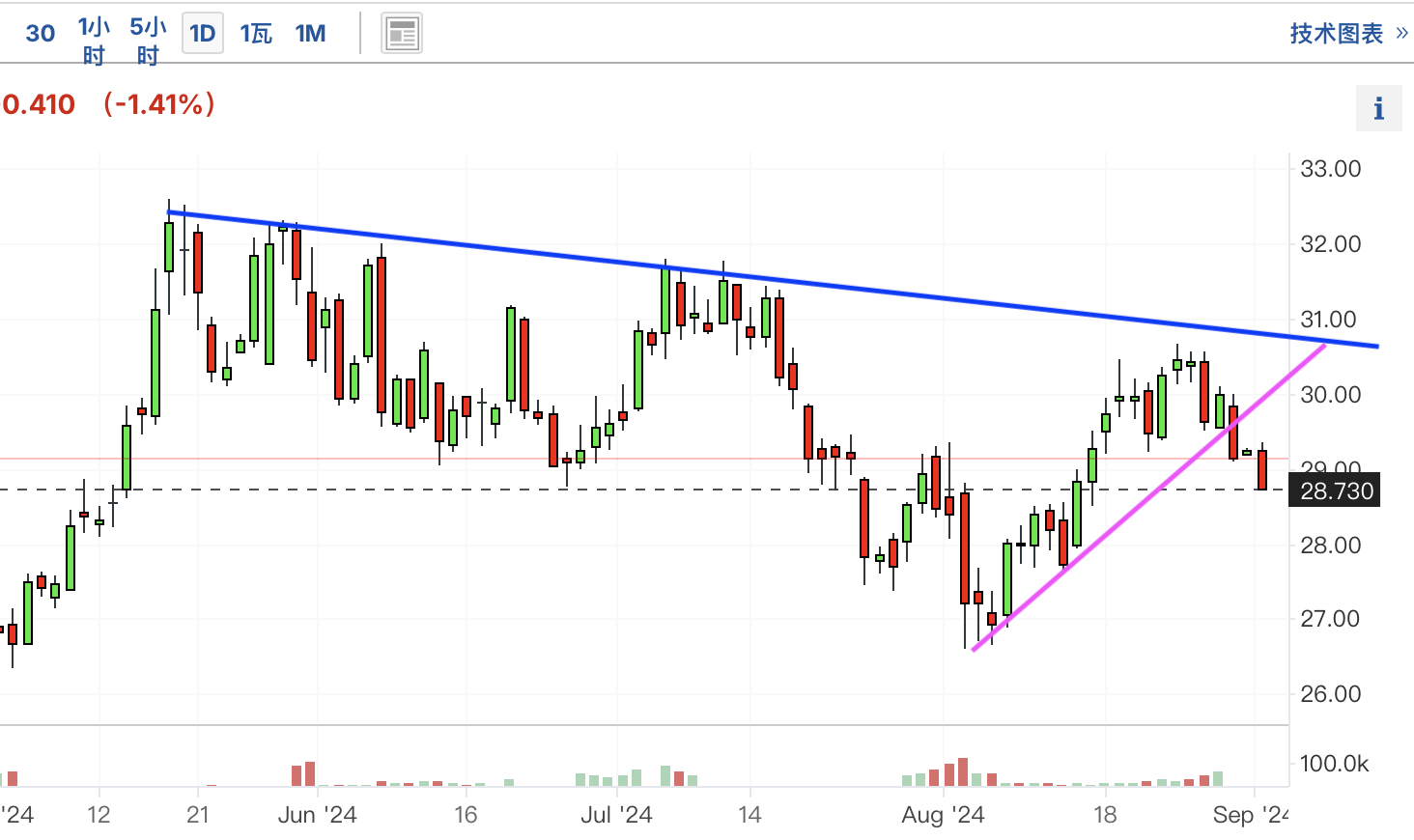Click the latest red candlestick at 28.73
The image size is (1414, 840).
(1261, 470)
